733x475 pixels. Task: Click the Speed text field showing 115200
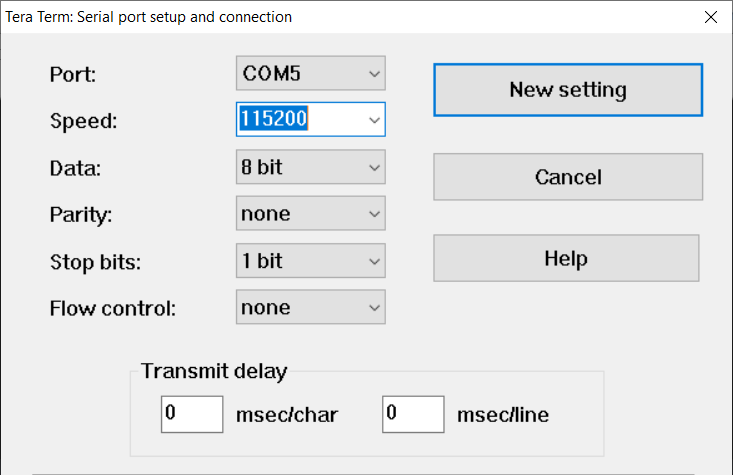pyautogui.click(x=298, y=120)
